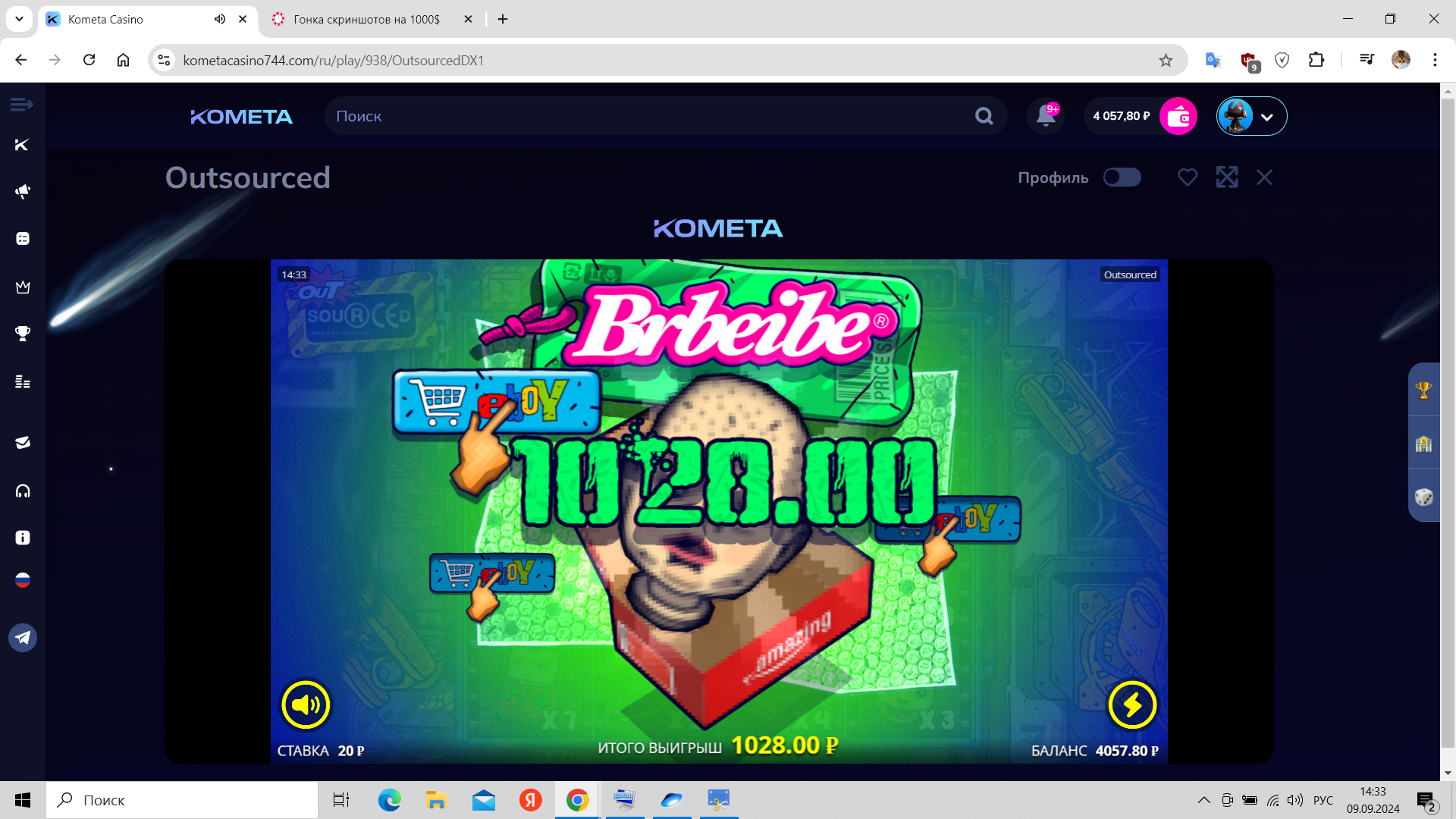Expand the left sidebar menu

tap(21, 104)
